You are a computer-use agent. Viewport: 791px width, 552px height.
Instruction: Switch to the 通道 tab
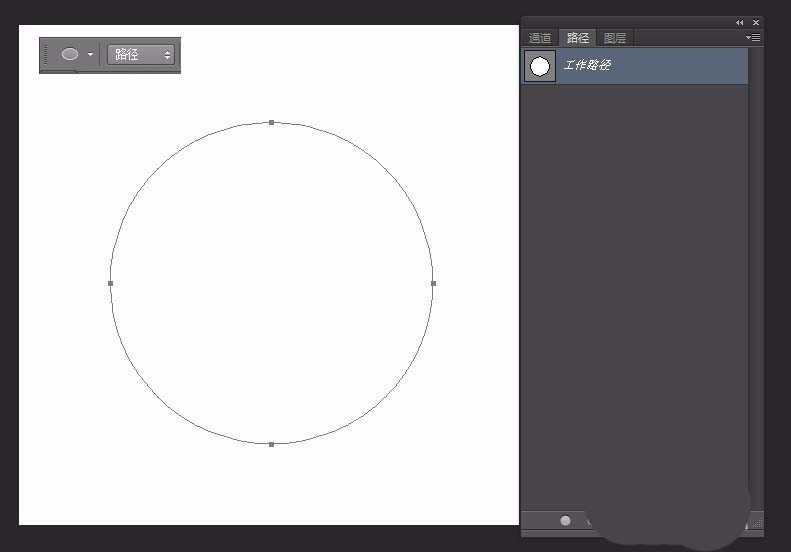[x=540, y=38]
